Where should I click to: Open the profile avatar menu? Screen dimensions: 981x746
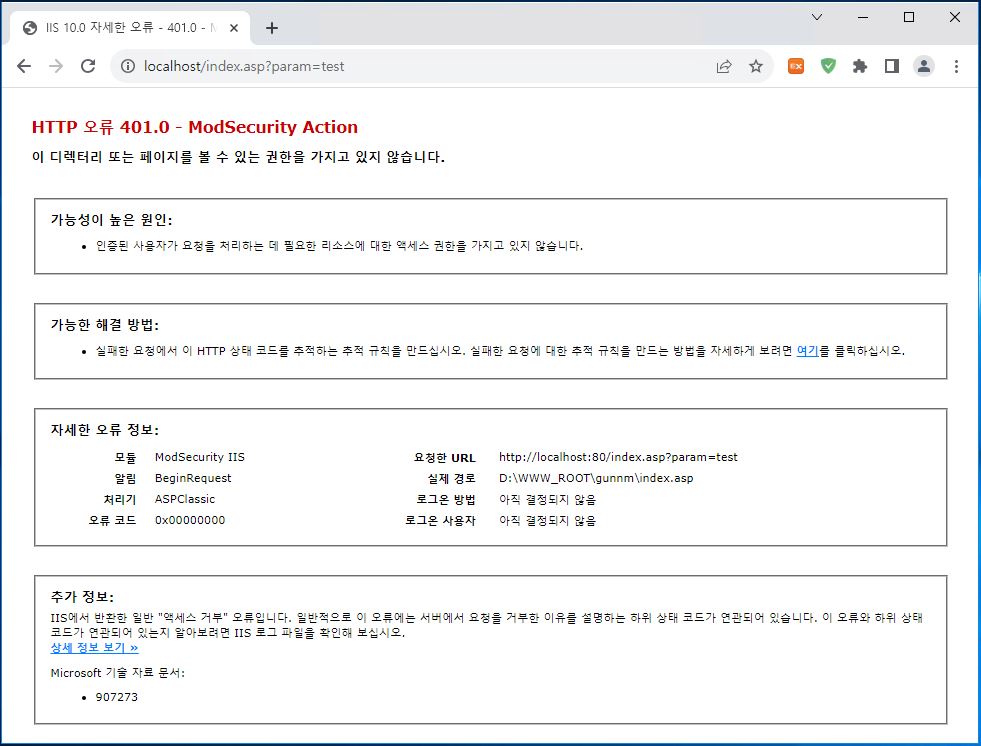923,66
